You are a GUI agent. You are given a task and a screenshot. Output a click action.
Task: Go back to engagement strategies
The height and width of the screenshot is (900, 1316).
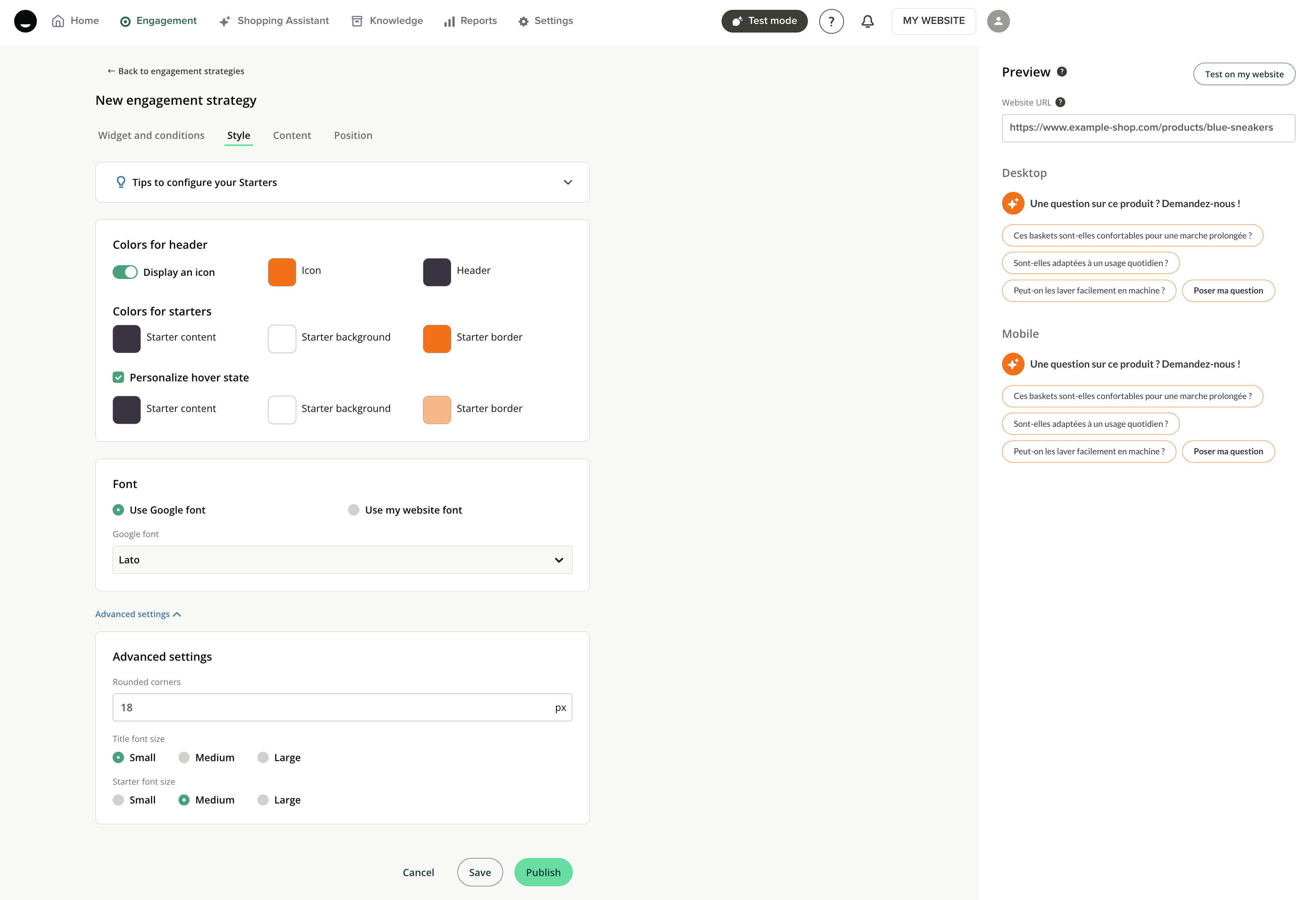pyautogui.click(x=175, y=71)
